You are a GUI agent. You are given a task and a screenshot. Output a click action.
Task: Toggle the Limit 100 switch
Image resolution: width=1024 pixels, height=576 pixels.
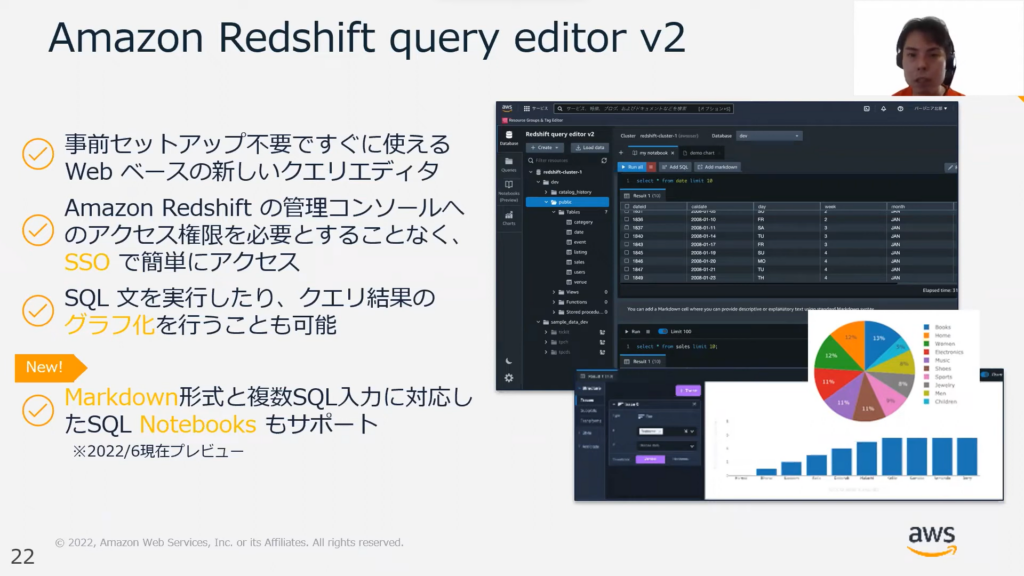coord(662,330)
